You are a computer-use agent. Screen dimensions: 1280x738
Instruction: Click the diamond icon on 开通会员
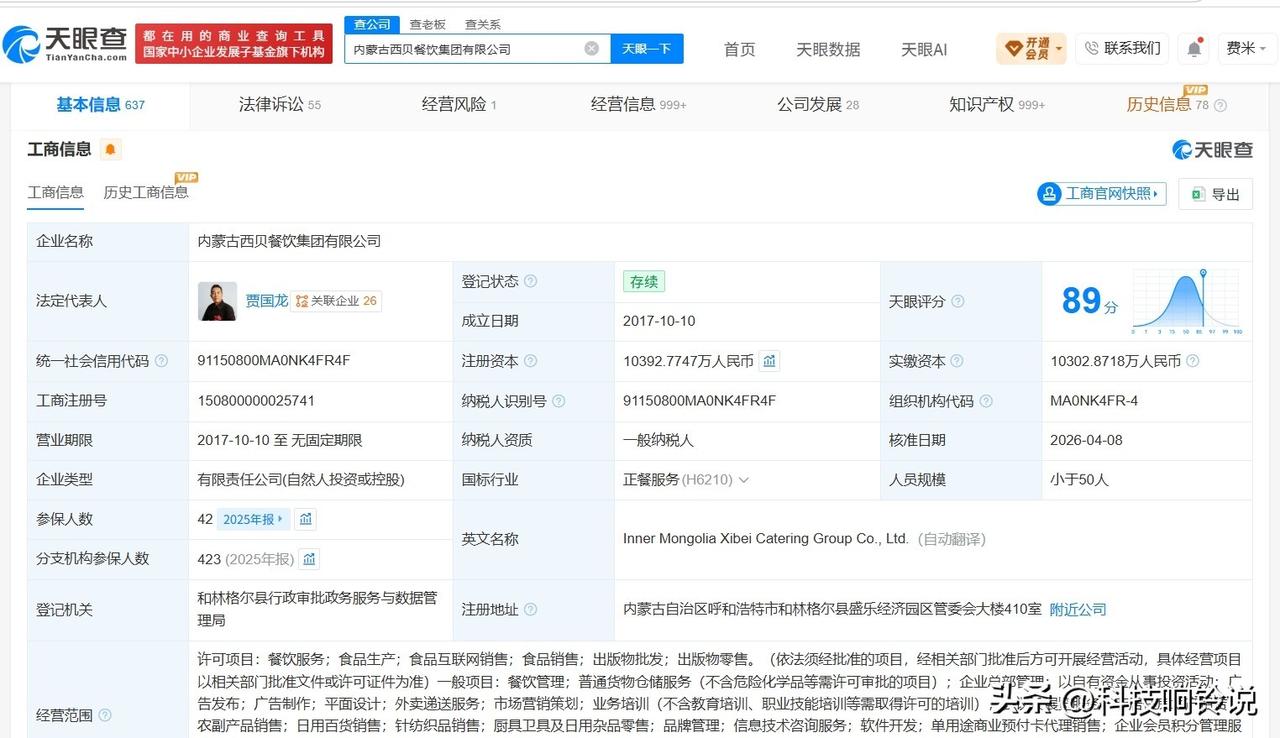coord(1013,48)
